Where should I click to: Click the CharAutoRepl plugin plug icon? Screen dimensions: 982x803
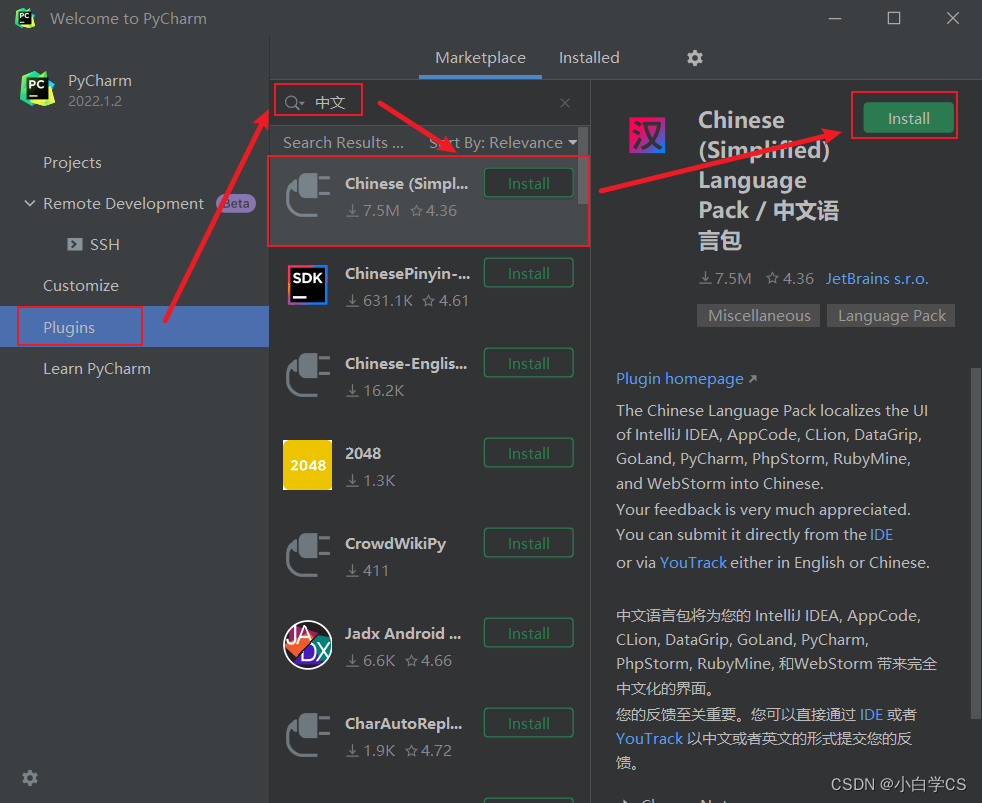[x=308, y=735]
